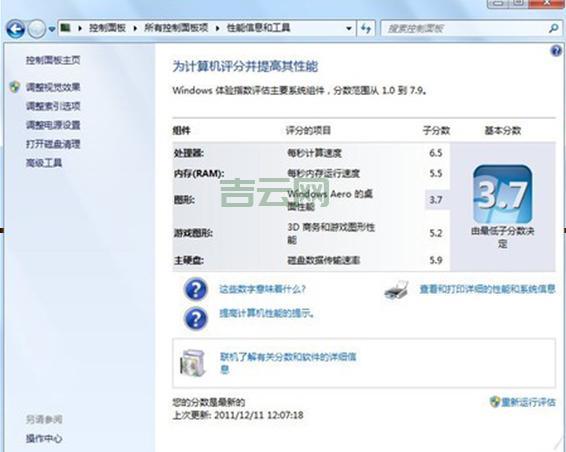The width and height of the screenshot is (566, 452).
Task: Click the greyed forward navigation arrow
Action: [36, 29]
